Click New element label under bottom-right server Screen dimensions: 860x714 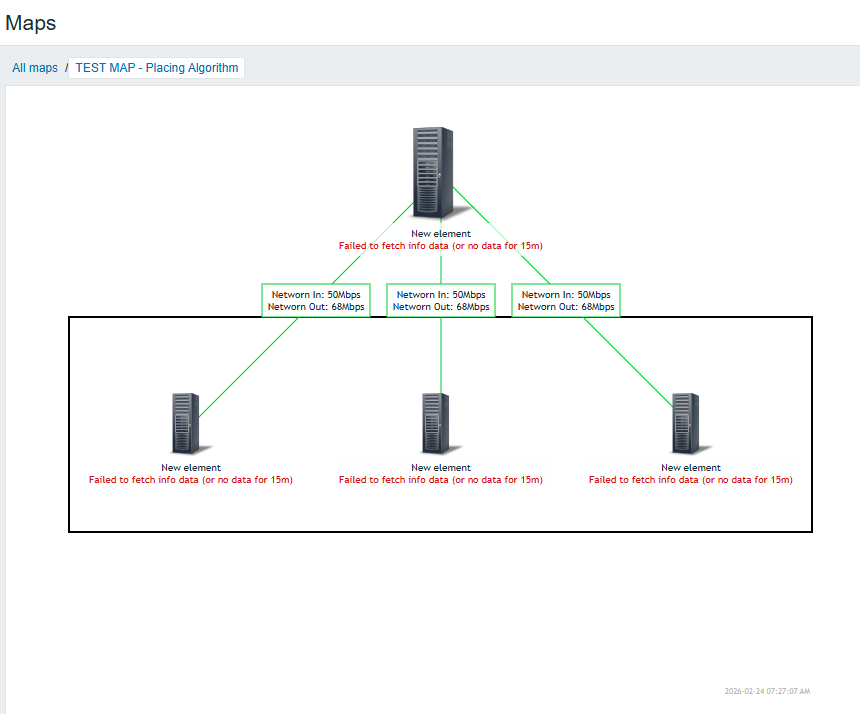coord(691,468)
